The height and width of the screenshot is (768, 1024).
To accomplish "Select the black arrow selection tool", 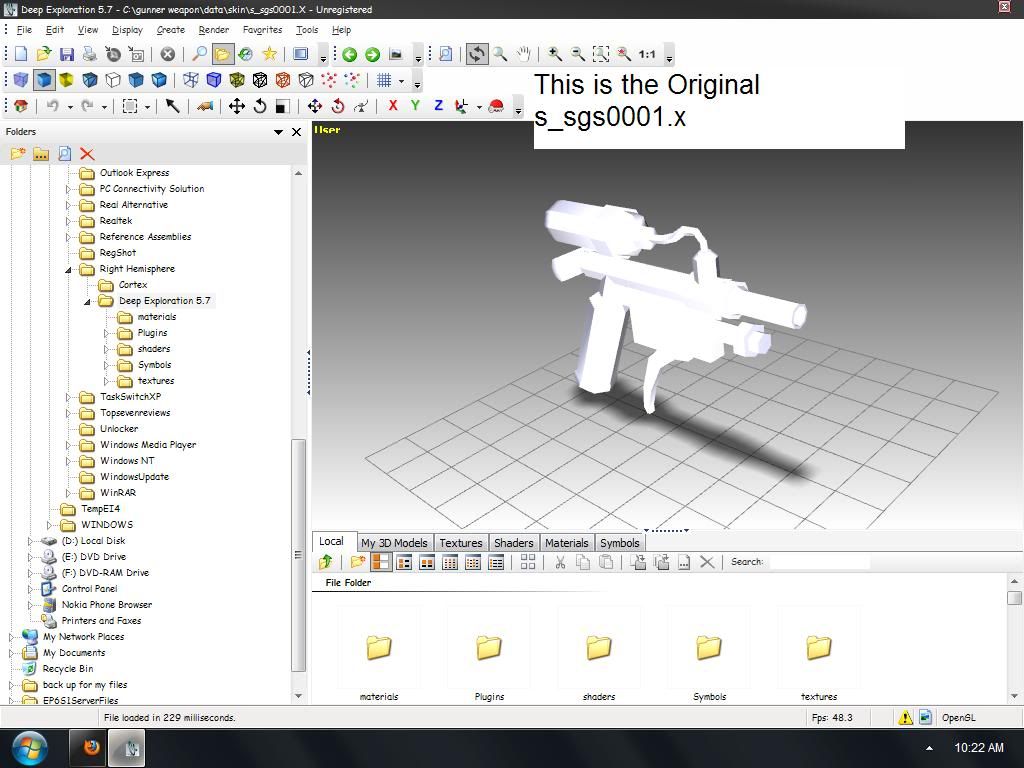I will (172, 106).
